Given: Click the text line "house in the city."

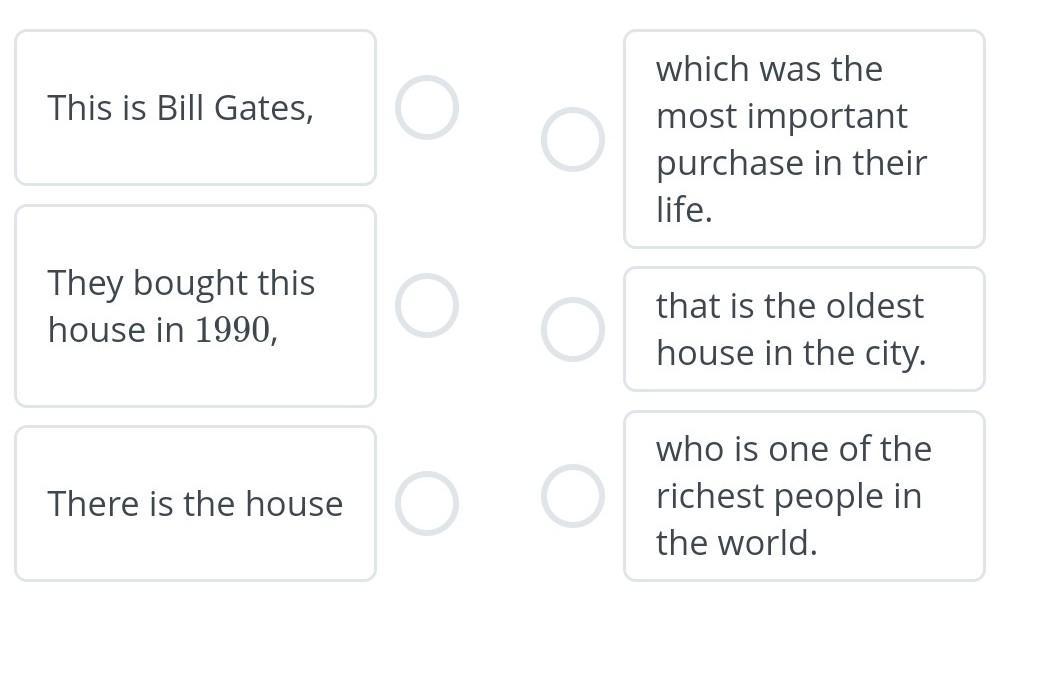Looking at the screenshot, I should pos(791,353).
